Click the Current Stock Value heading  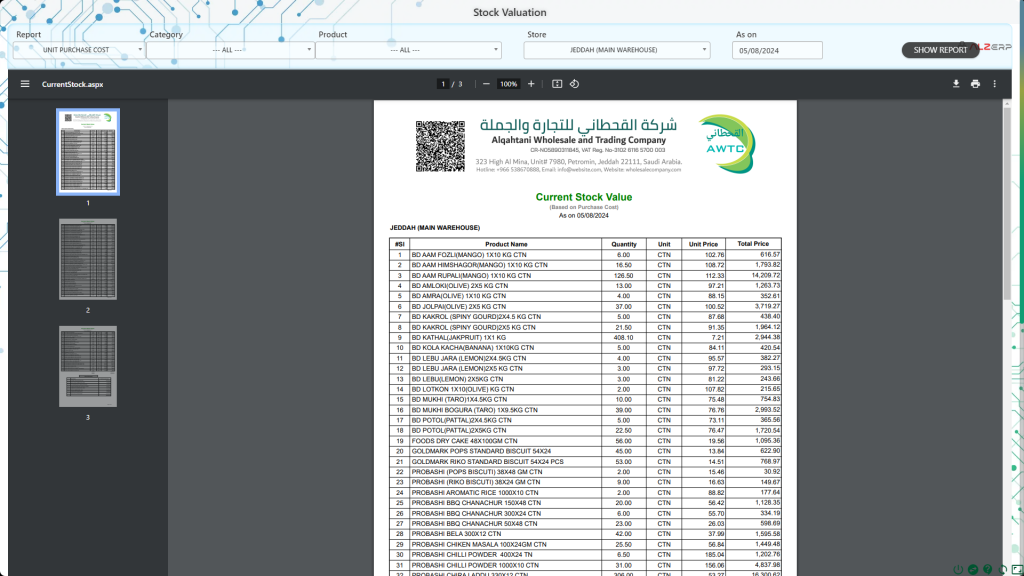tap(584, 197)
